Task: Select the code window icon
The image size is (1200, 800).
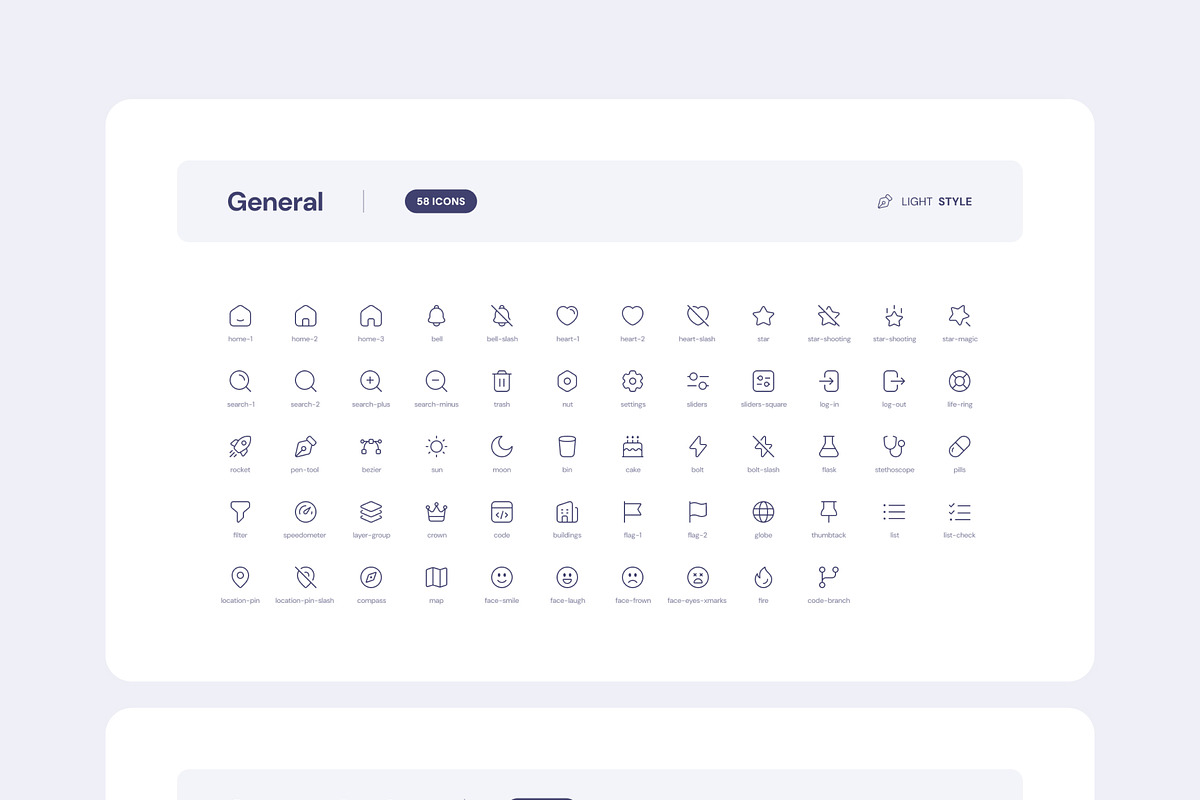Action: 502,512
